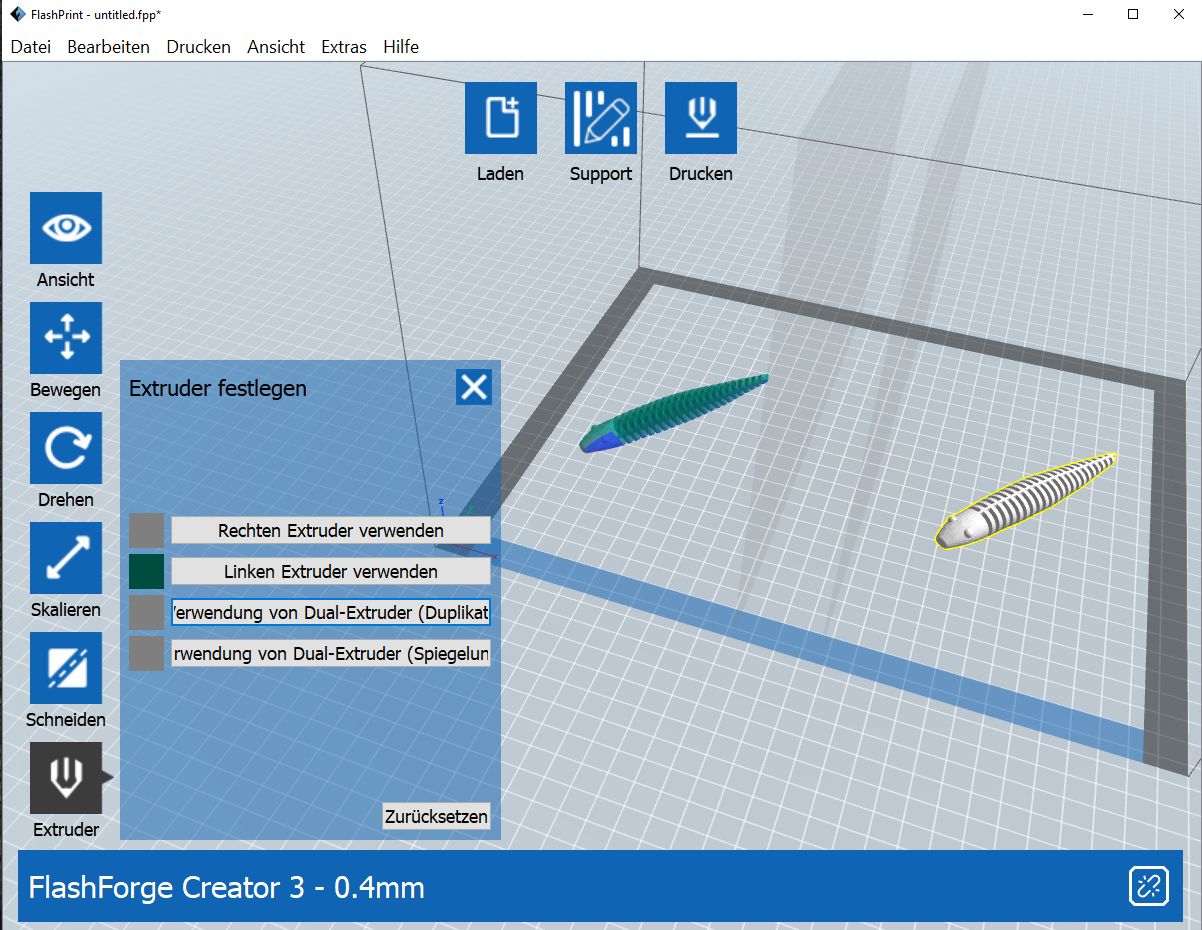The width and height of the screenshot is (1202, 930).
Task: Click Rechten Extruder verwenden button
Action: coord(331,530)
